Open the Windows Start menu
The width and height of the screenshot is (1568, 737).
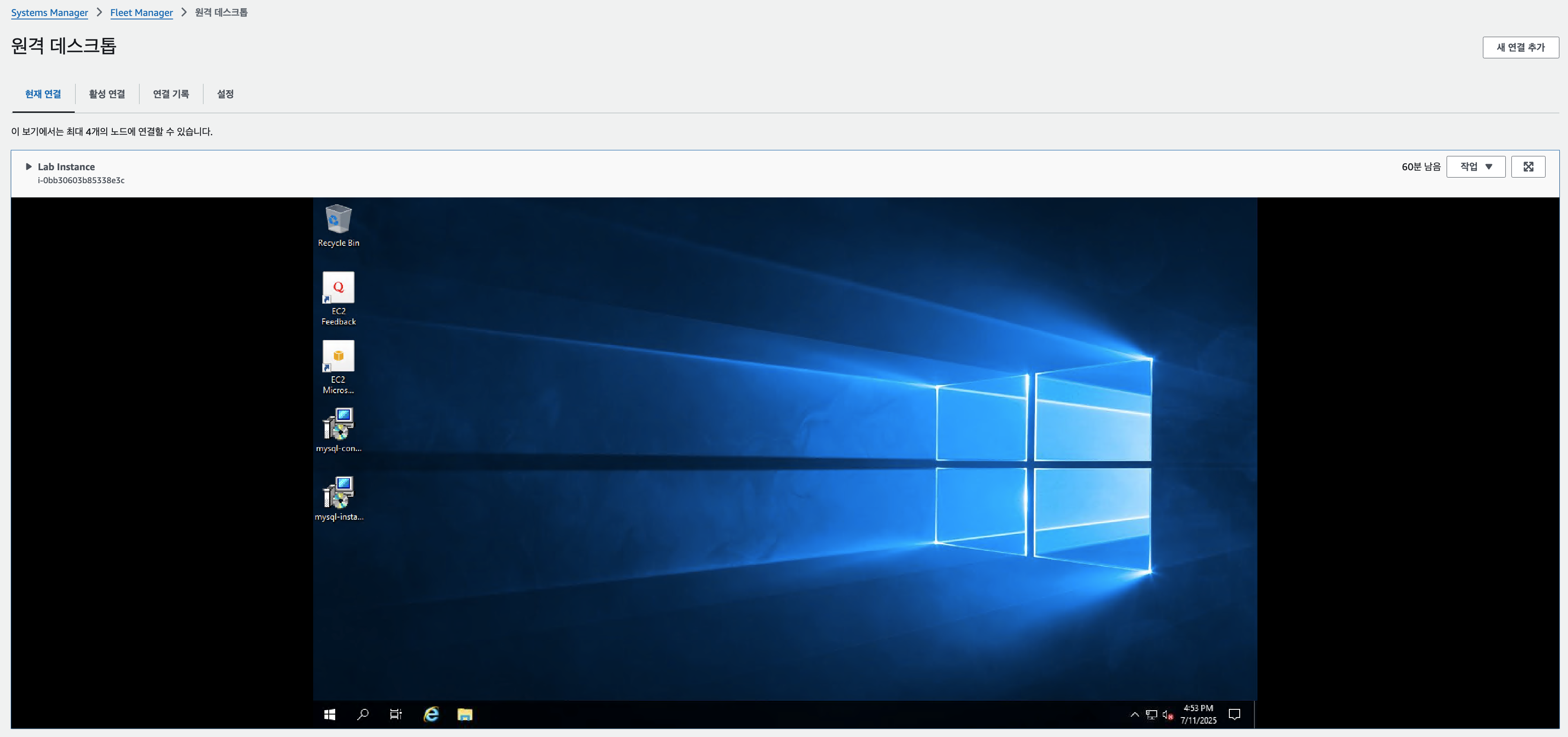point(330,715)
